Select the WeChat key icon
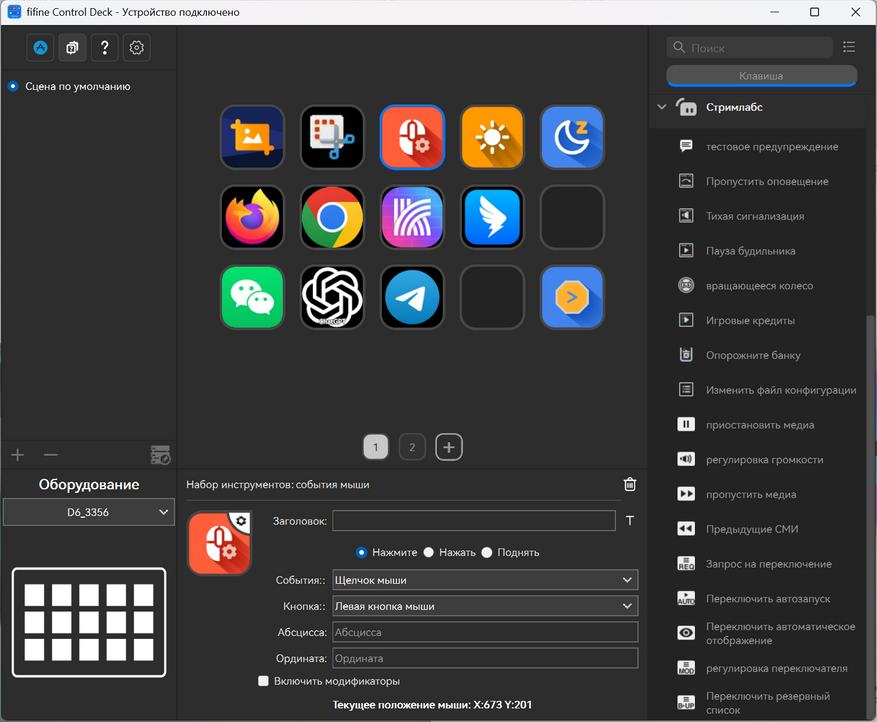This screenshot has width=877, height=722. tap(252, 297)
